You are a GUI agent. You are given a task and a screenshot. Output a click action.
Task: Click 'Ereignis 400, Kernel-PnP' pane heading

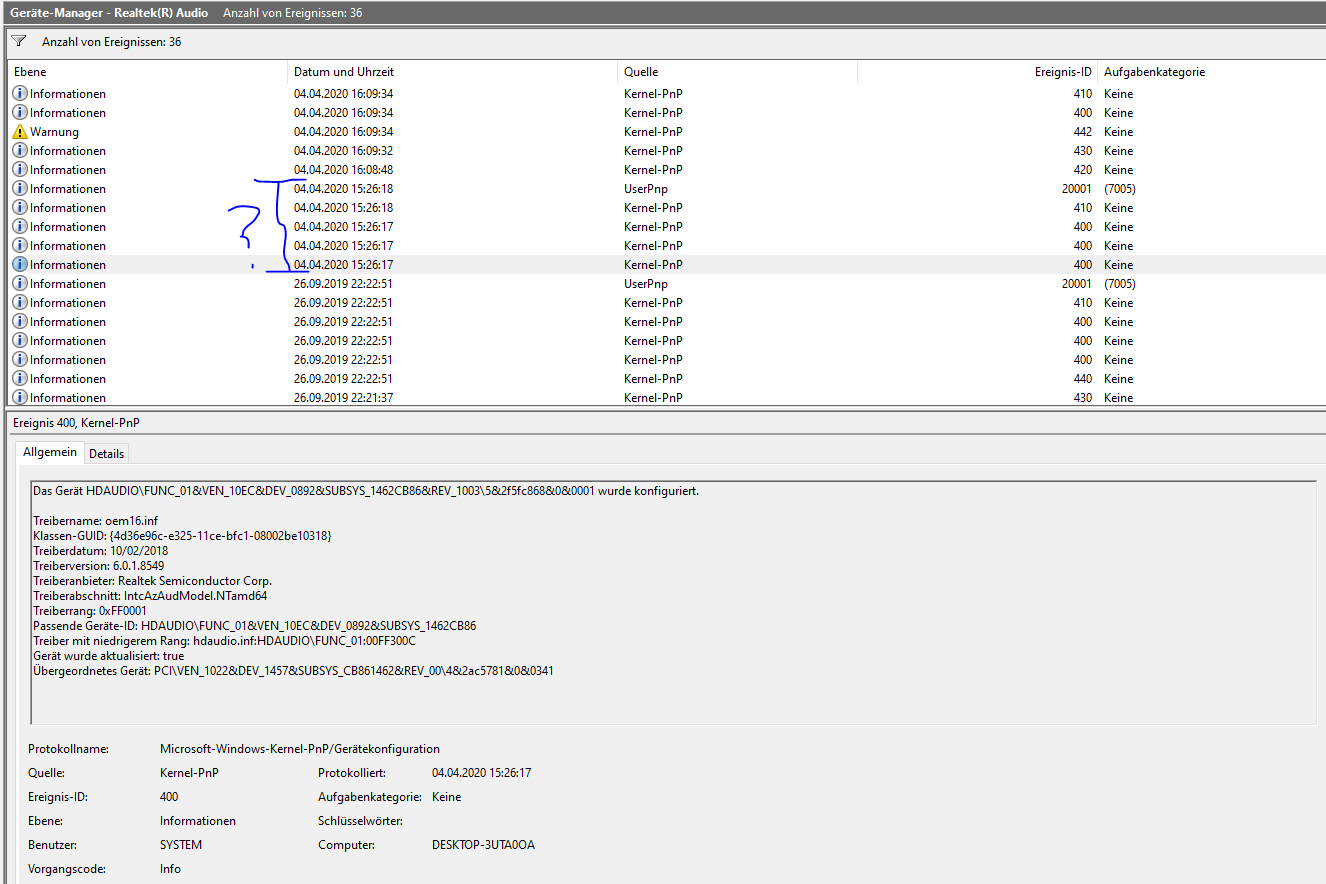[76, 424]
